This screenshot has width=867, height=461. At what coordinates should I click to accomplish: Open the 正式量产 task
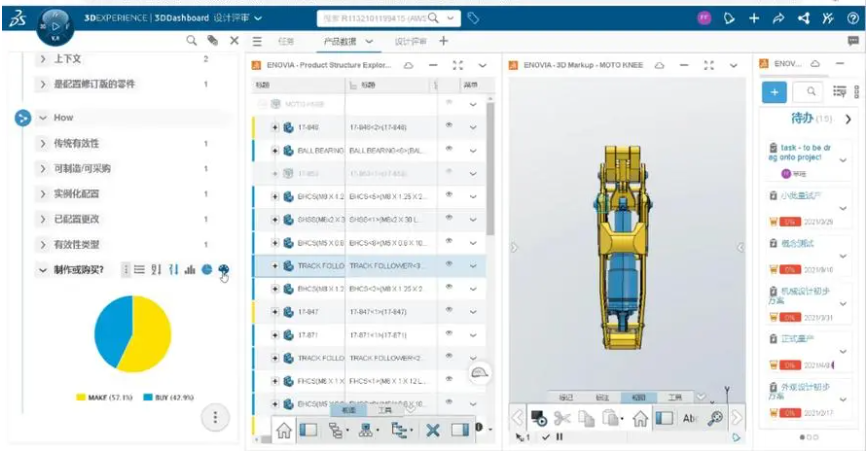tap(797, 338)
